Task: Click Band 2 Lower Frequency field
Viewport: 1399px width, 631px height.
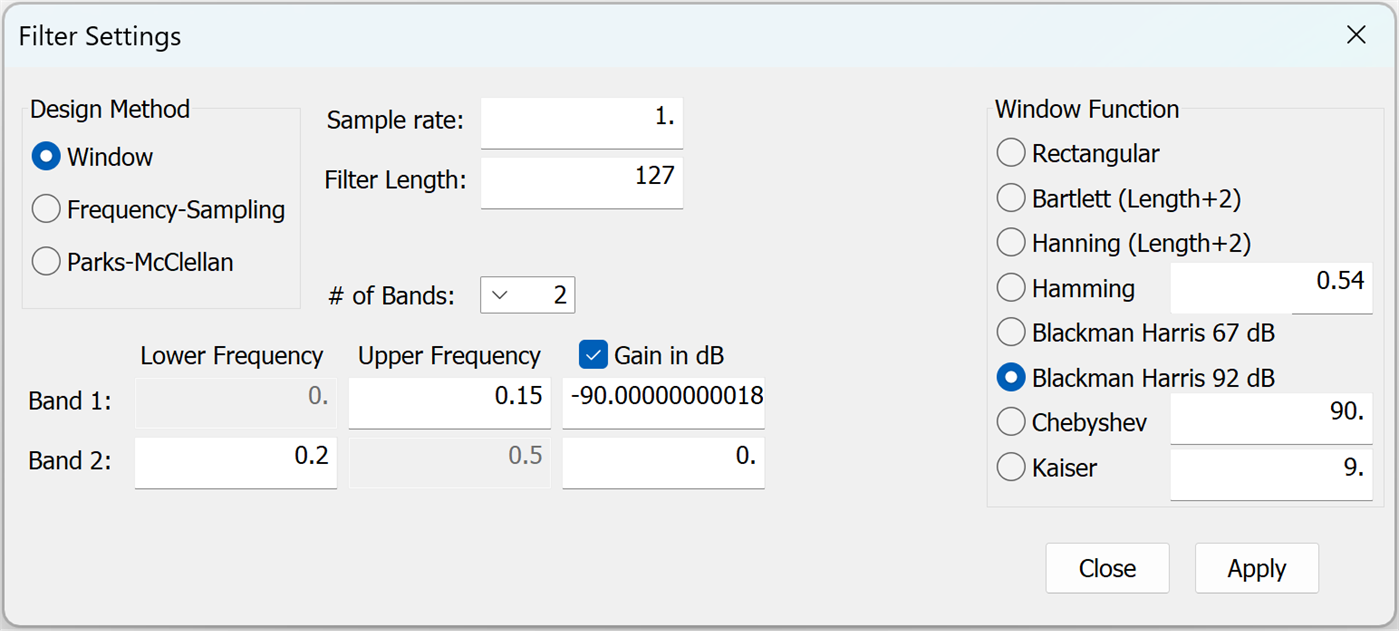Action: (x=236, y=462)
